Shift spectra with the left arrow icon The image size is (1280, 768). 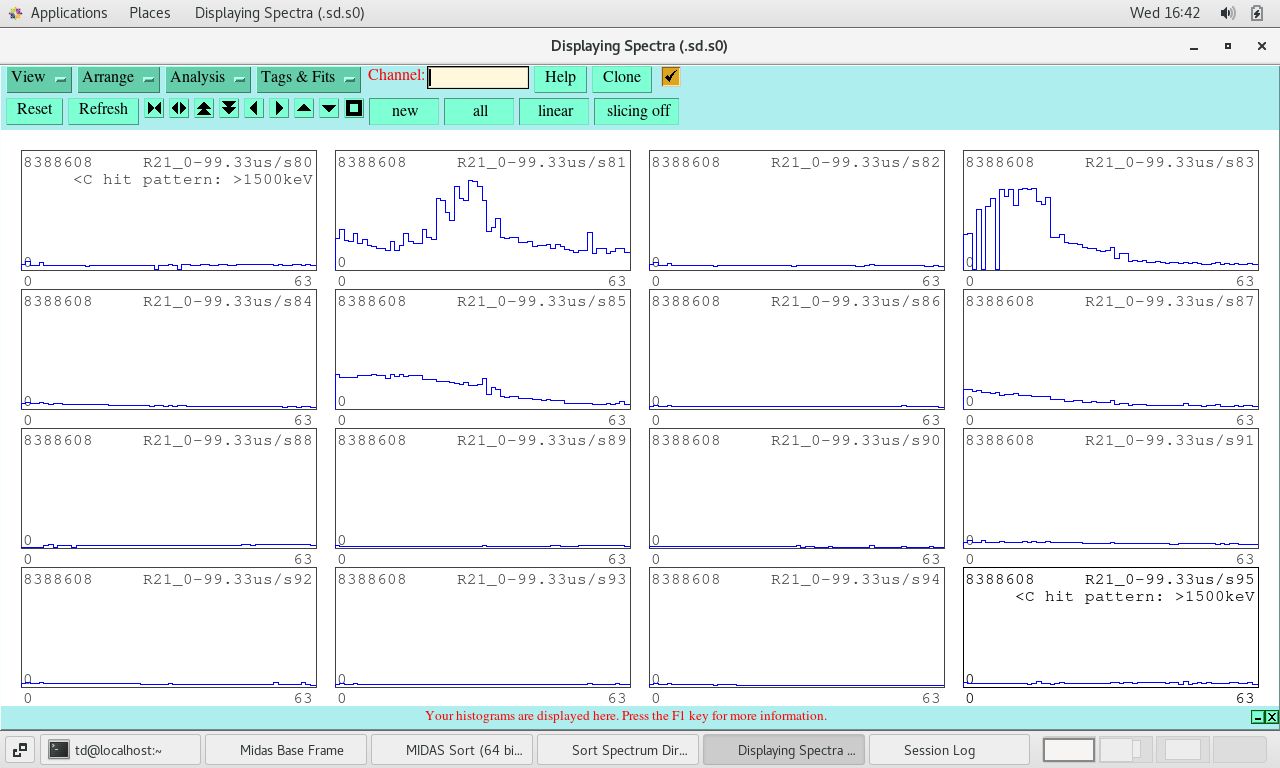254,109
